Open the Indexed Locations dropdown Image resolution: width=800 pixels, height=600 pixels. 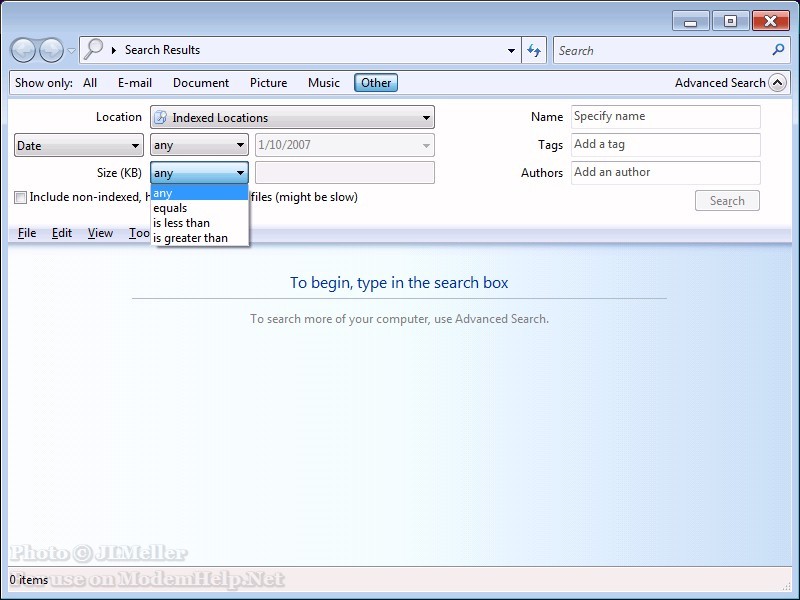coord(292,117)
